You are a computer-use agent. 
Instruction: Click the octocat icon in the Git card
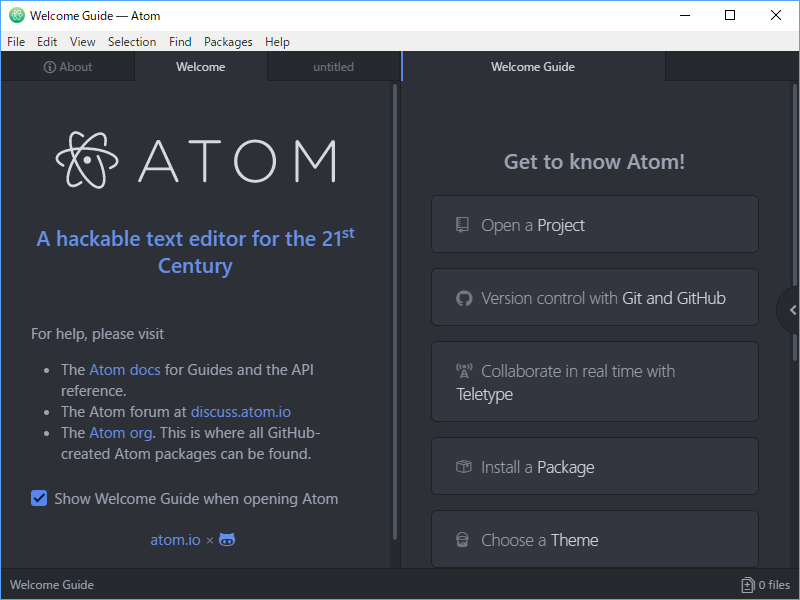click(x=462, y=297)
